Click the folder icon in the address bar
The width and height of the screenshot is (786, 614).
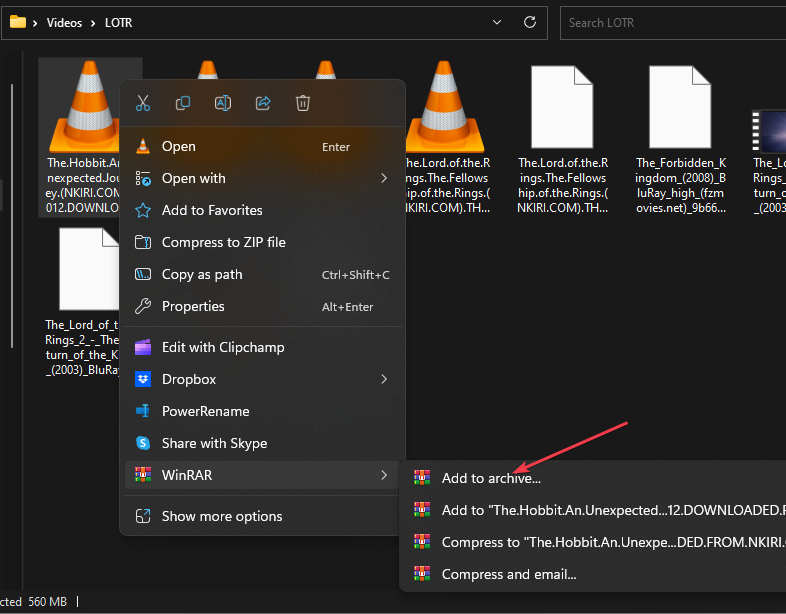click(x=18, y=22)
